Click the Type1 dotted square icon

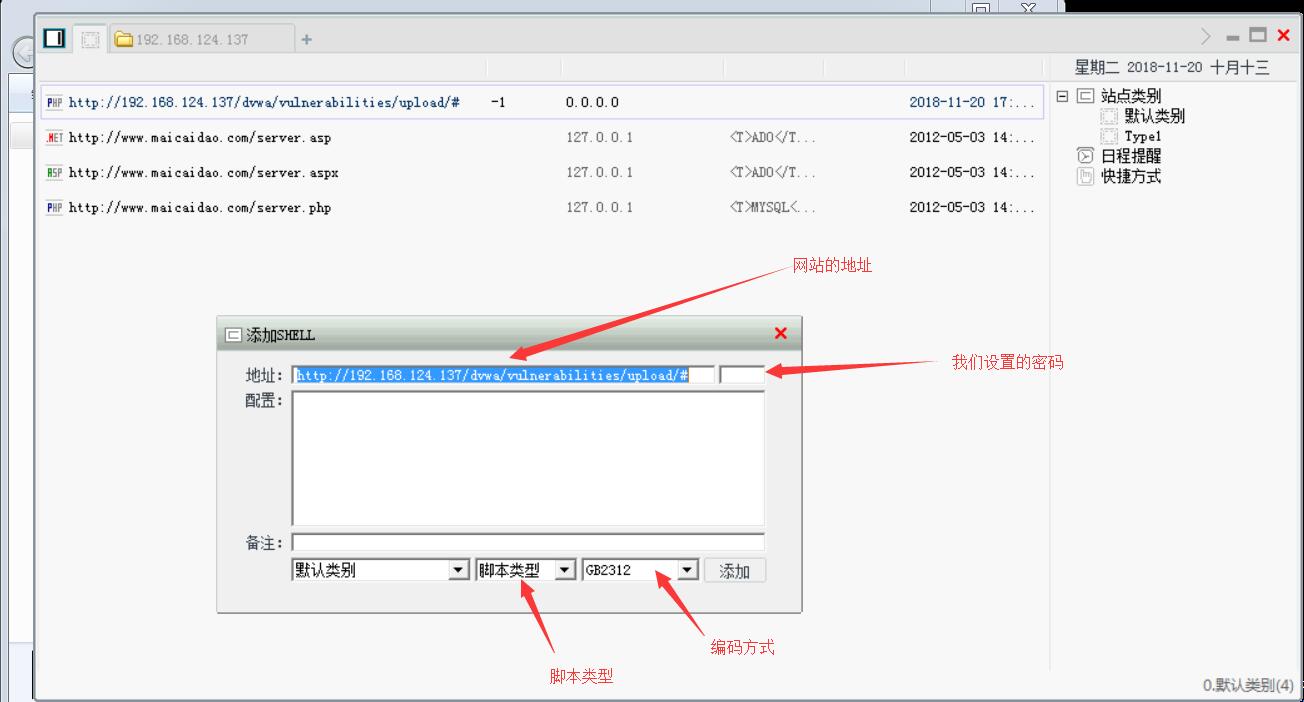pyautogui.click(x=1109, y=136)
